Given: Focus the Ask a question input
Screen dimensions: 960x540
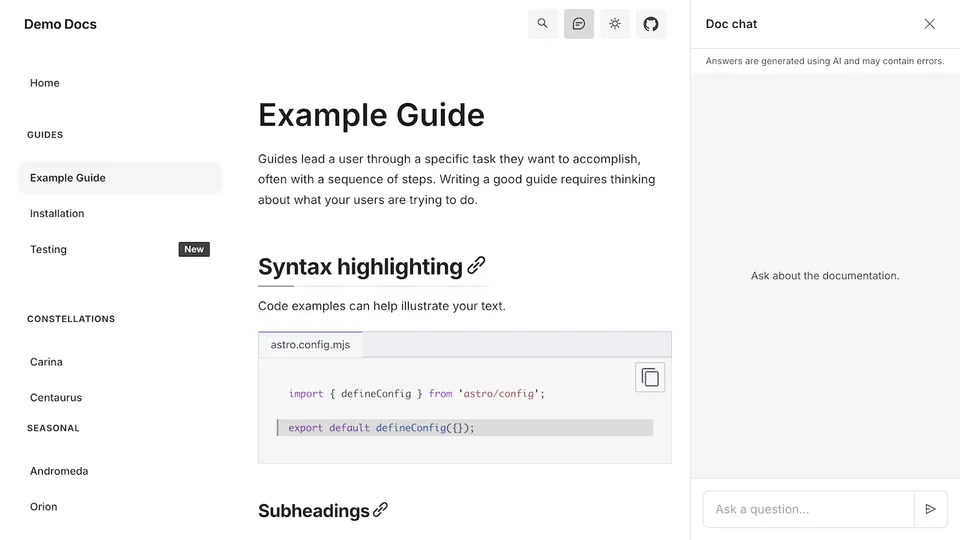Looking at the screenshot, I should 808,509.
